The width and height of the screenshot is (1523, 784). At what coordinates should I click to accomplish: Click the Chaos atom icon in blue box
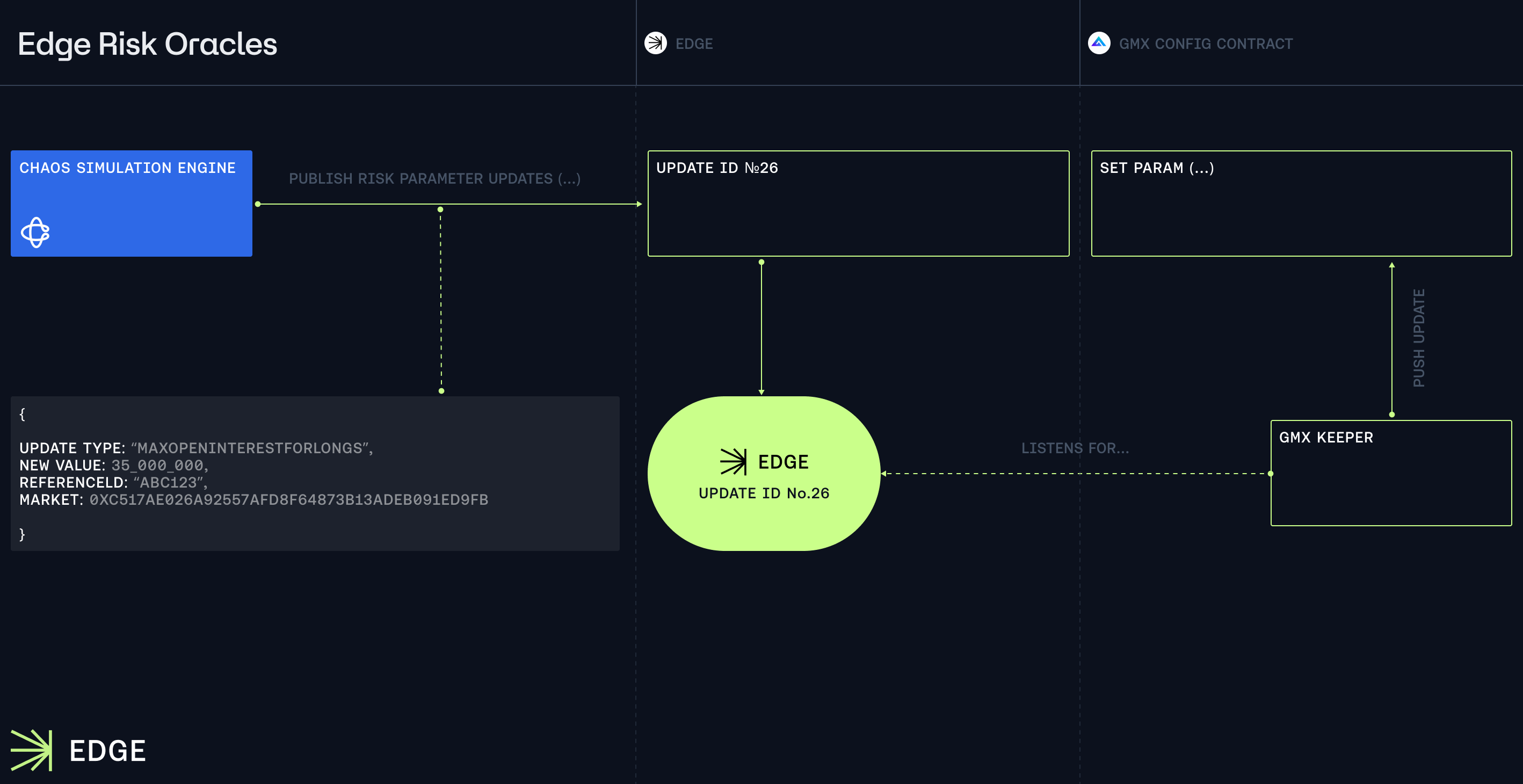[x=35, y=233]
